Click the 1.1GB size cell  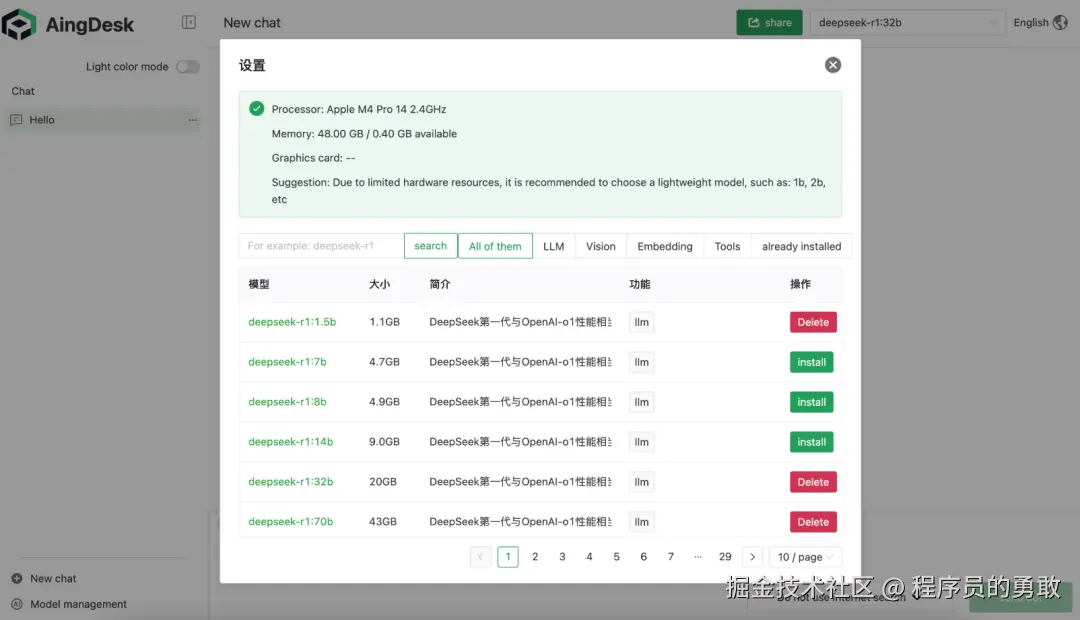[x=384, y=322]
